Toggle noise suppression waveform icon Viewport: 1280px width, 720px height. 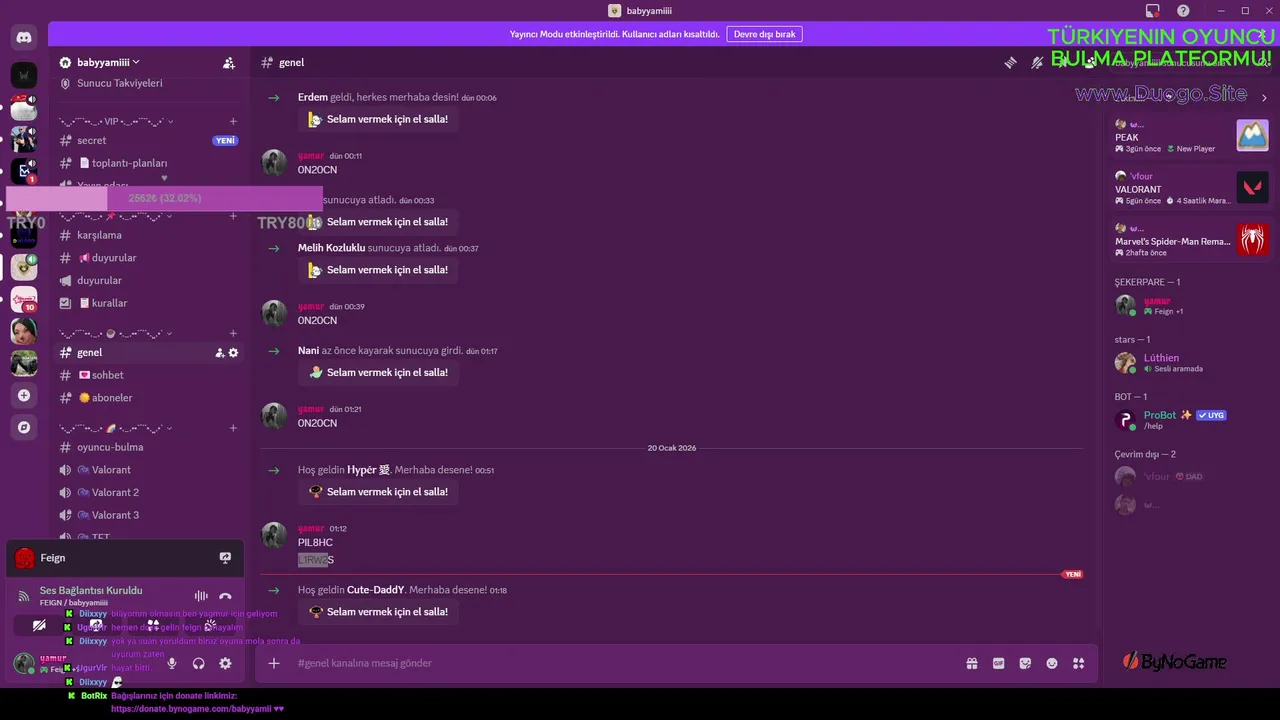tap(201, 596)
